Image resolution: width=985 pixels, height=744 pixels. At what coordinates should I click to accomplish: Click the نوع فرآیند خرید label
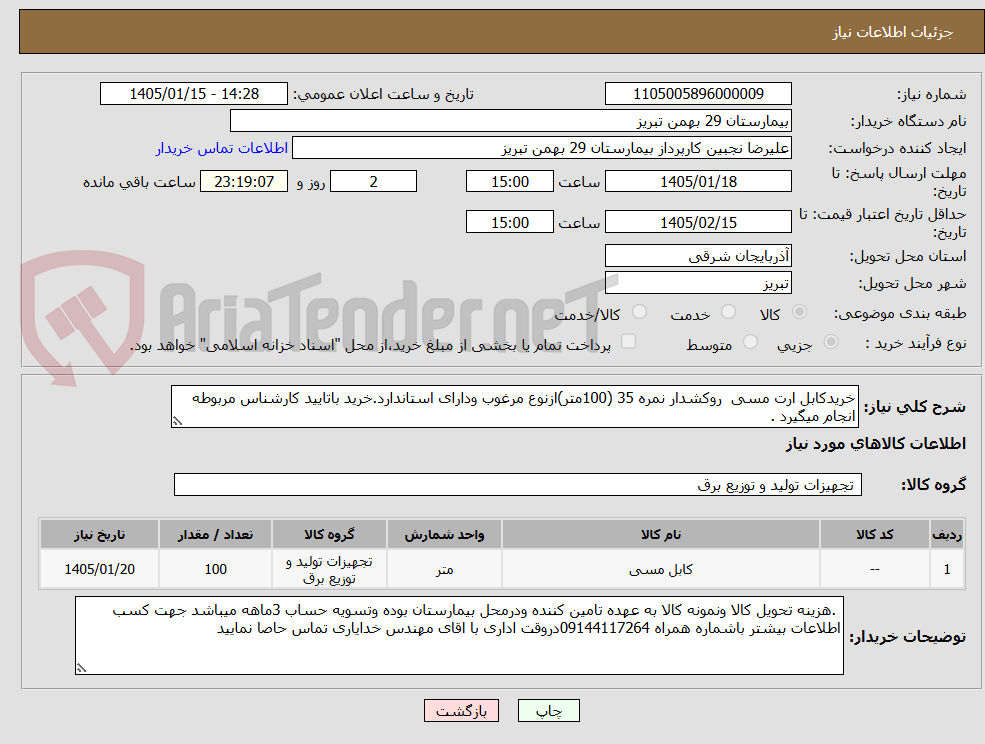(x=916, y=343)
